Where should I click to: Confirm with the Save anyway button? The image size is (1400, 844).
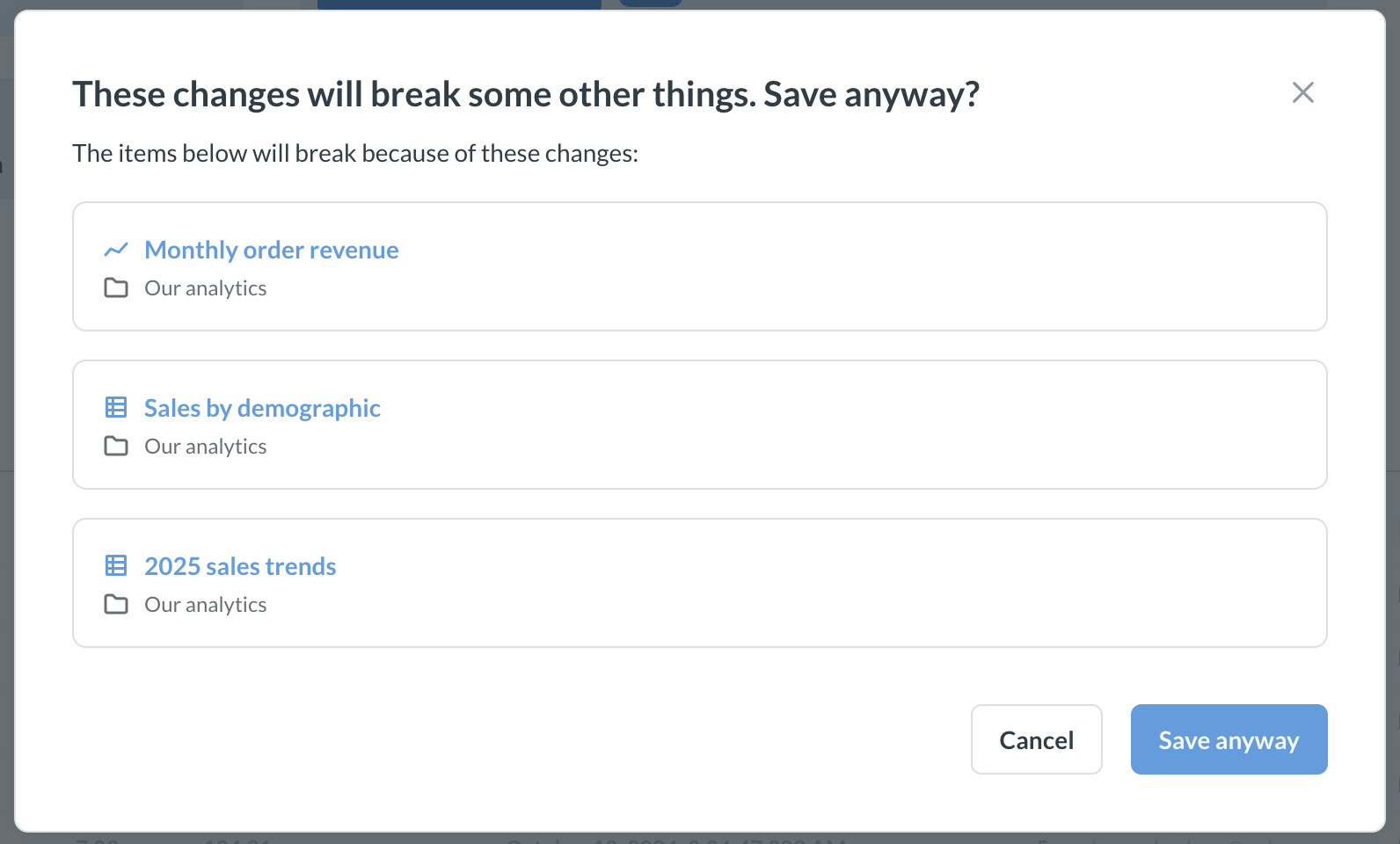tap(1228, 739)
